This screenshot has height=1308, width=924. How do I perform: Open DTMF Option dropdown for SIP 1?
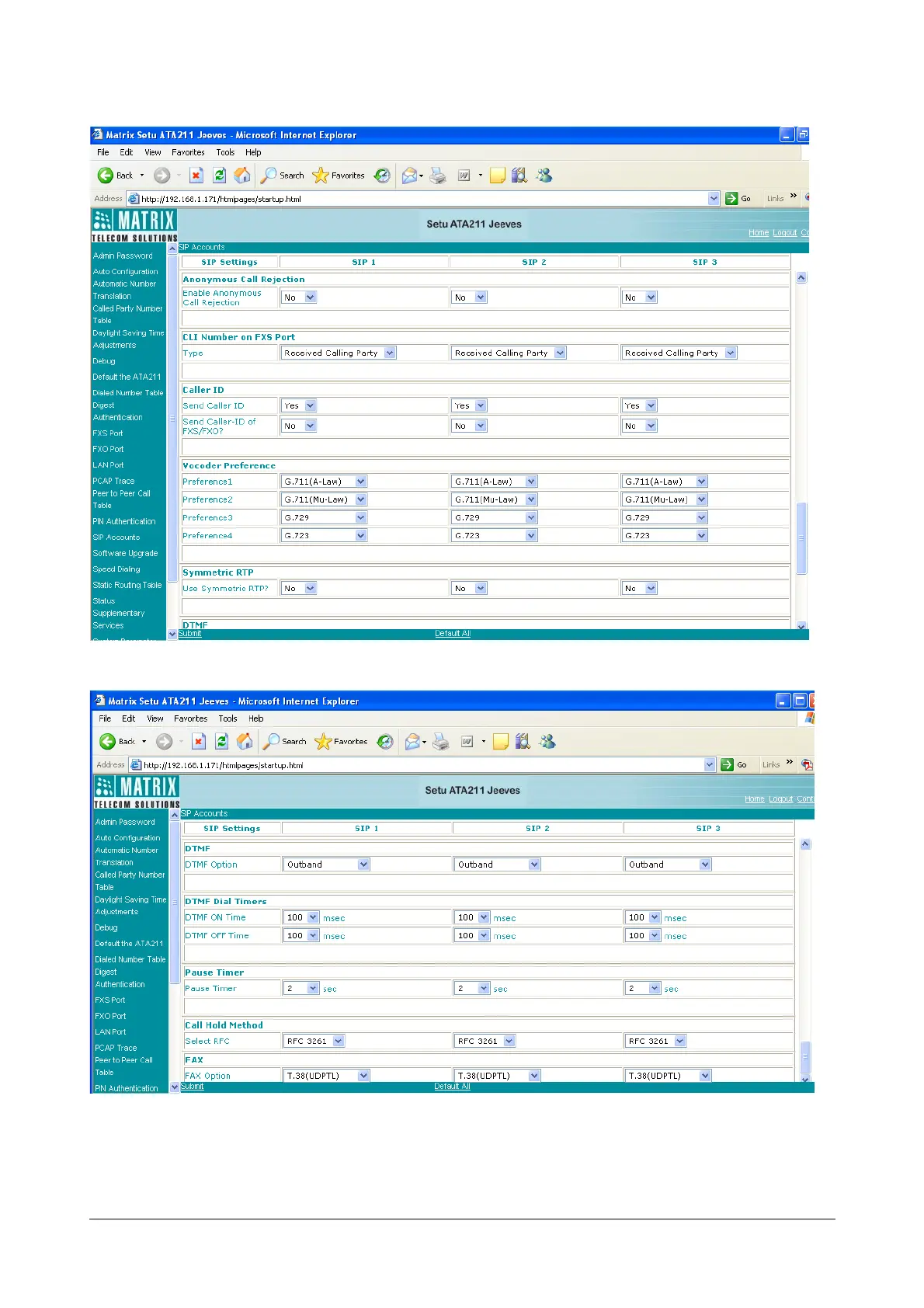click(327, 864)
